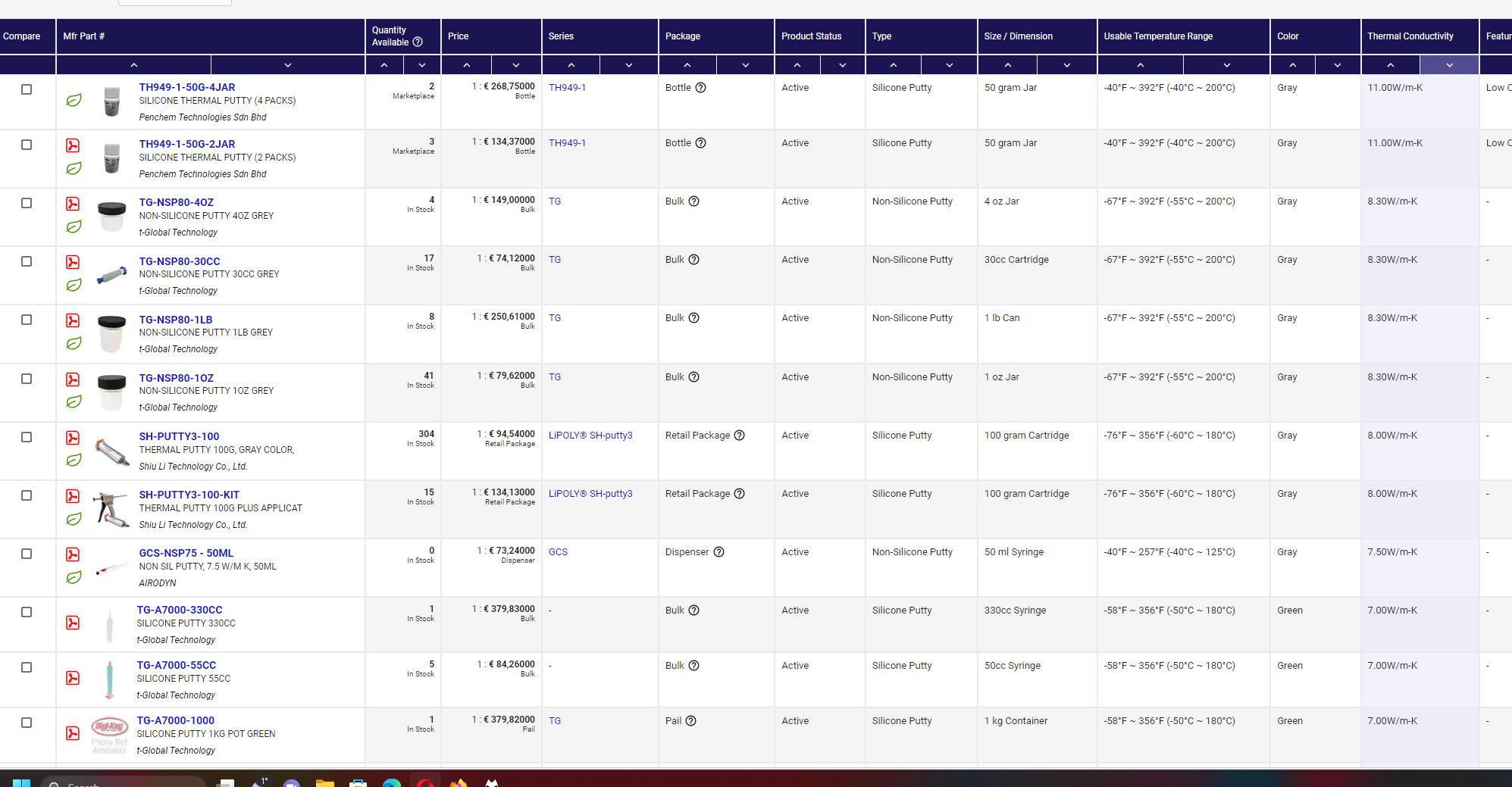Open TH949-1-50G-4JAR product page
Image resolution: width=1512 pixels, height=787 pixels.
187,87
